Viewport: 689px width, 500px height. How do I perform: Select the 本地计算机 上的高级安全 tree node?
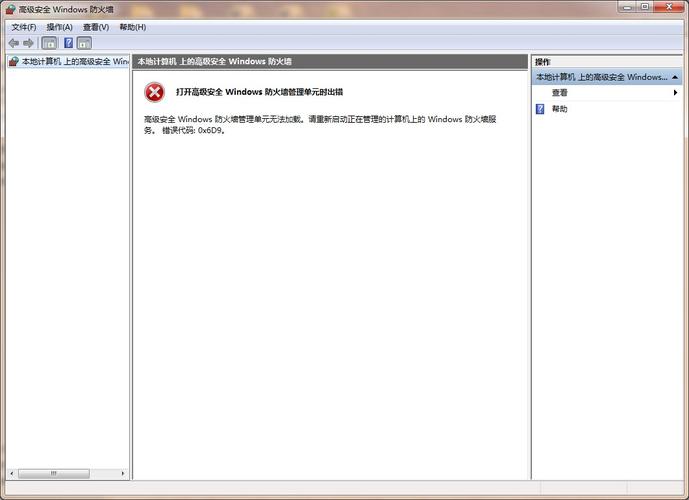[69, 62]
